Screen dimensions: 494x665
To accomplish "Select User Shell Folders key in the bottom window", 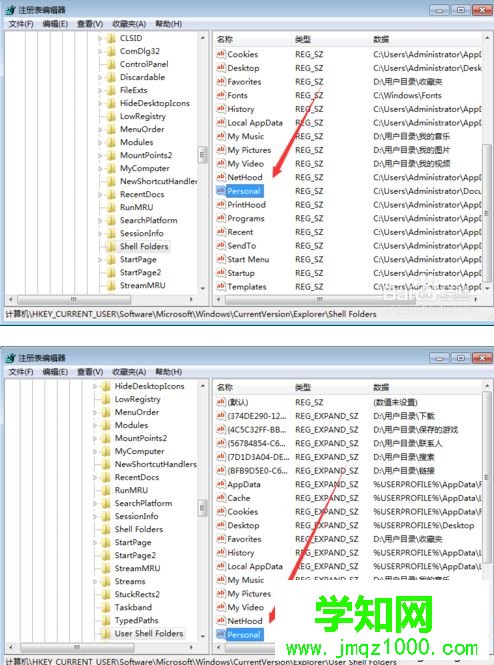I will tap(149, 634).
